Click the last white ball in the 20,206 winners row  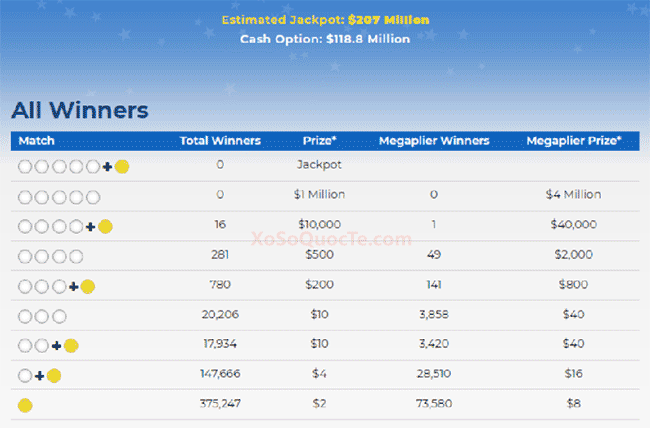click(59, 317)
